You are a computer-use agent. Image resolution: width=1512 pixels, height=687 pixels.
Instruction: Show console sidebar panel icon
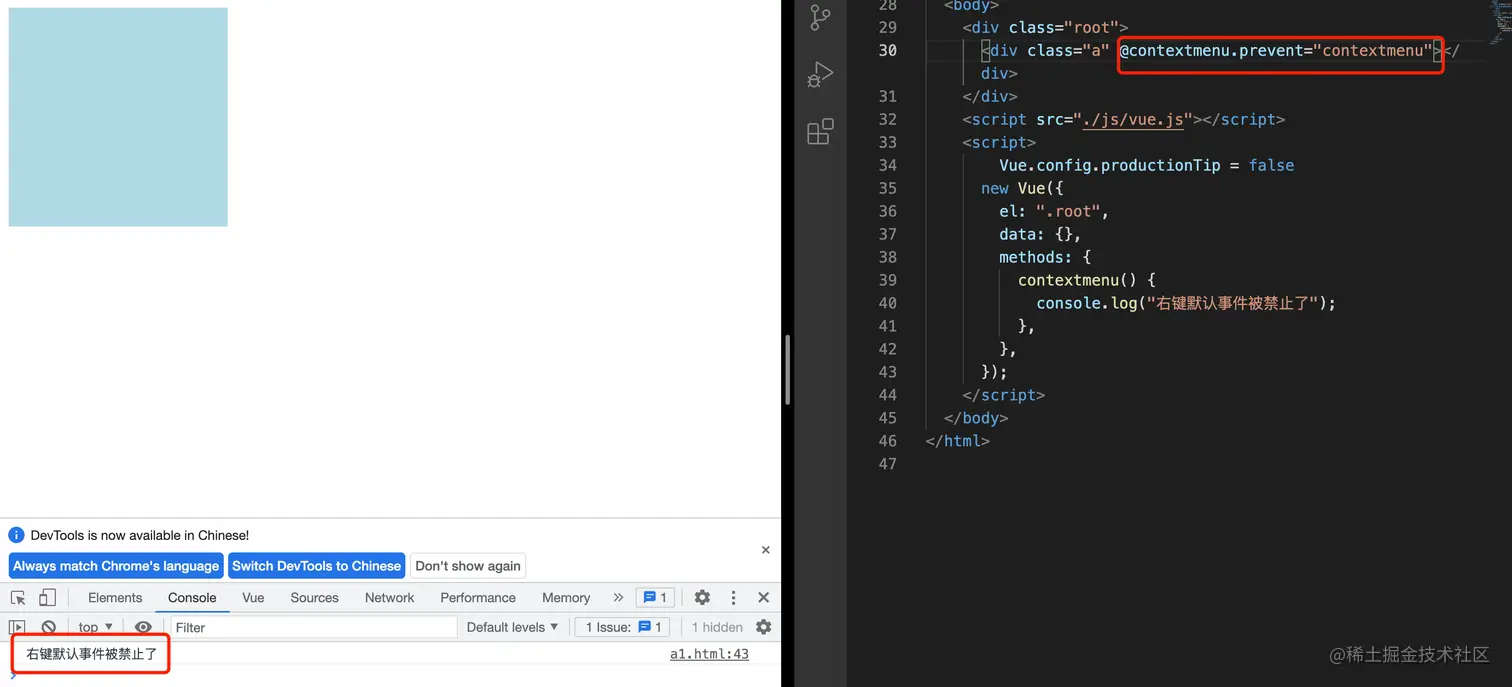[17, 627]
